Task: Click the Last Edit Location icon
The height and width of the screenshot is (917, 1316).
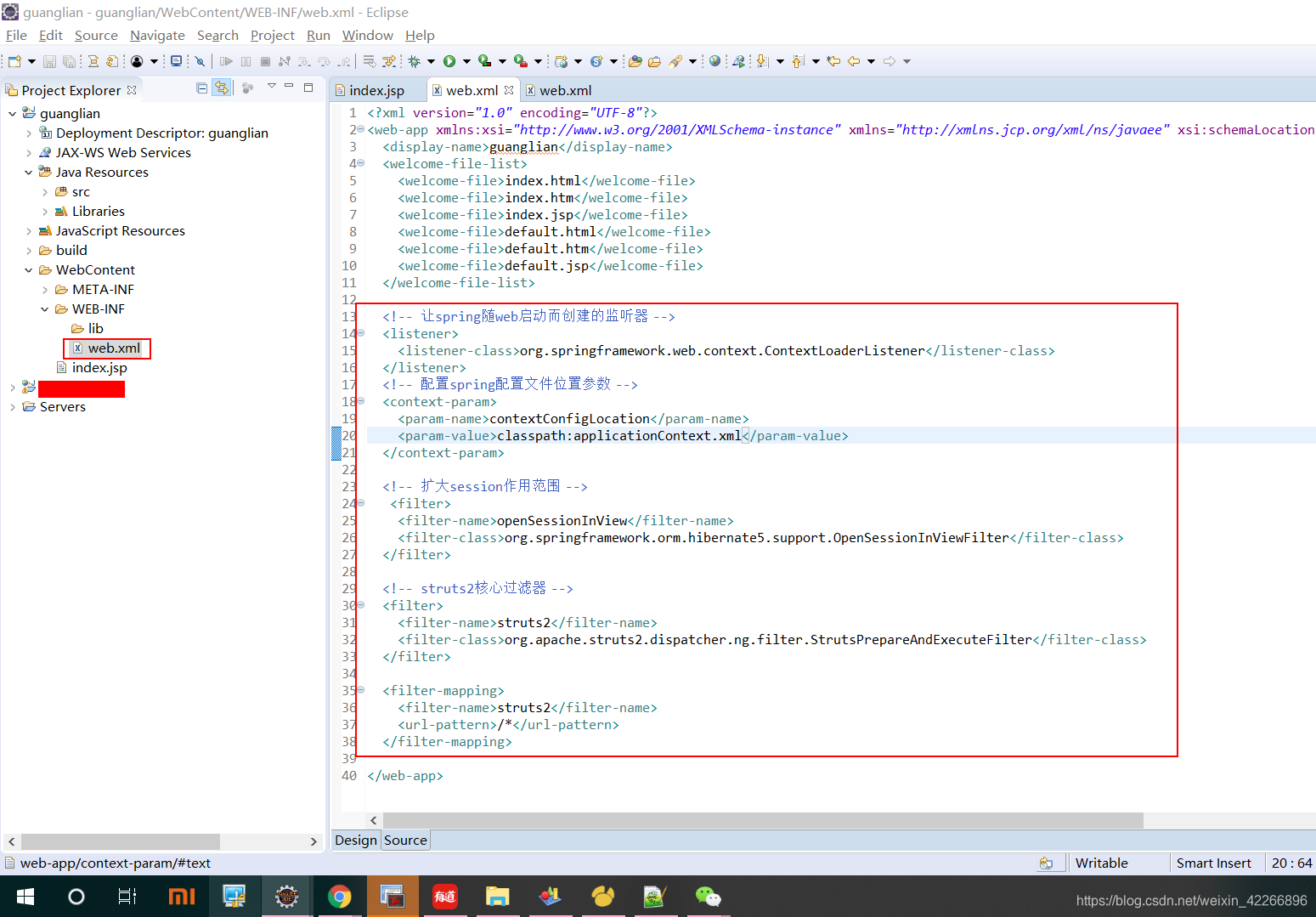Action: click(833, 61)
